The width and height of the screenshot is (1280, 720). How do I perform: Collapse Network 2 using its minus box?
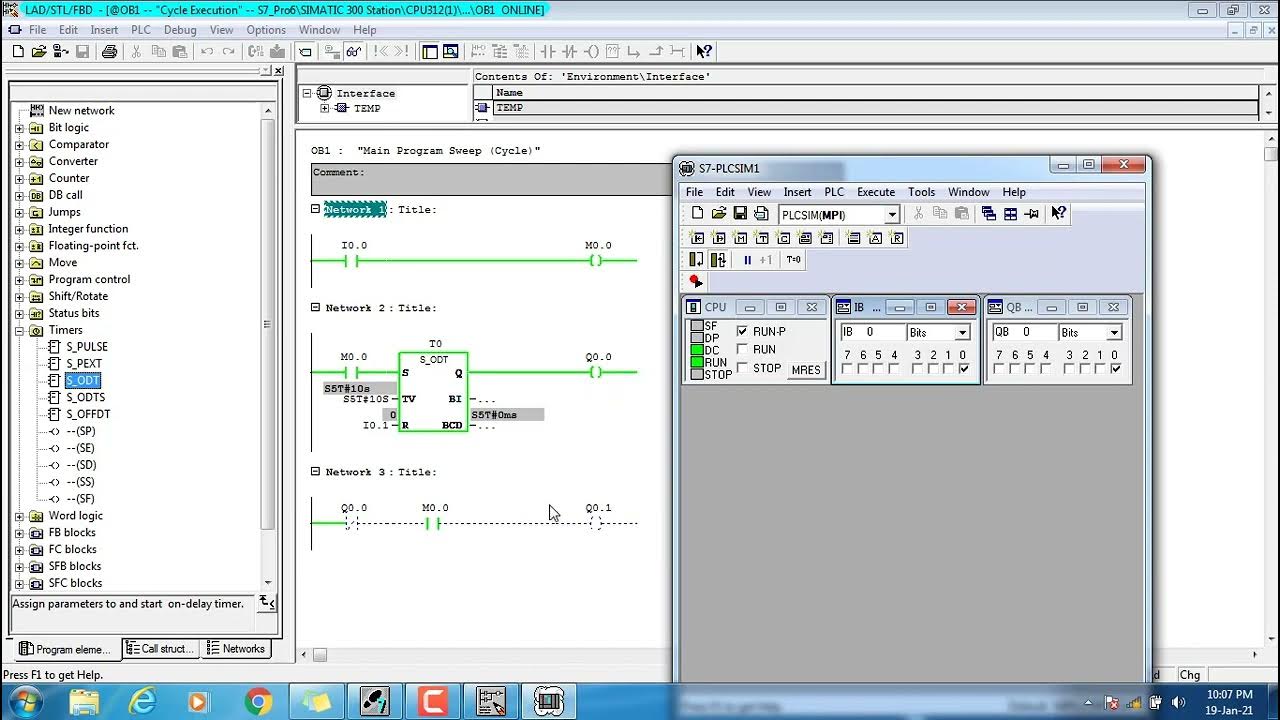[x=316, y=308]
